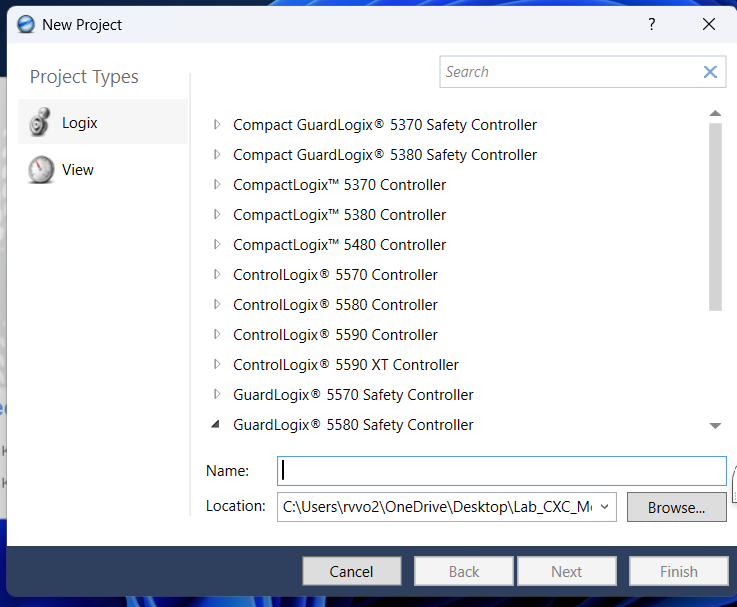Click the Back button

[463, 571]
